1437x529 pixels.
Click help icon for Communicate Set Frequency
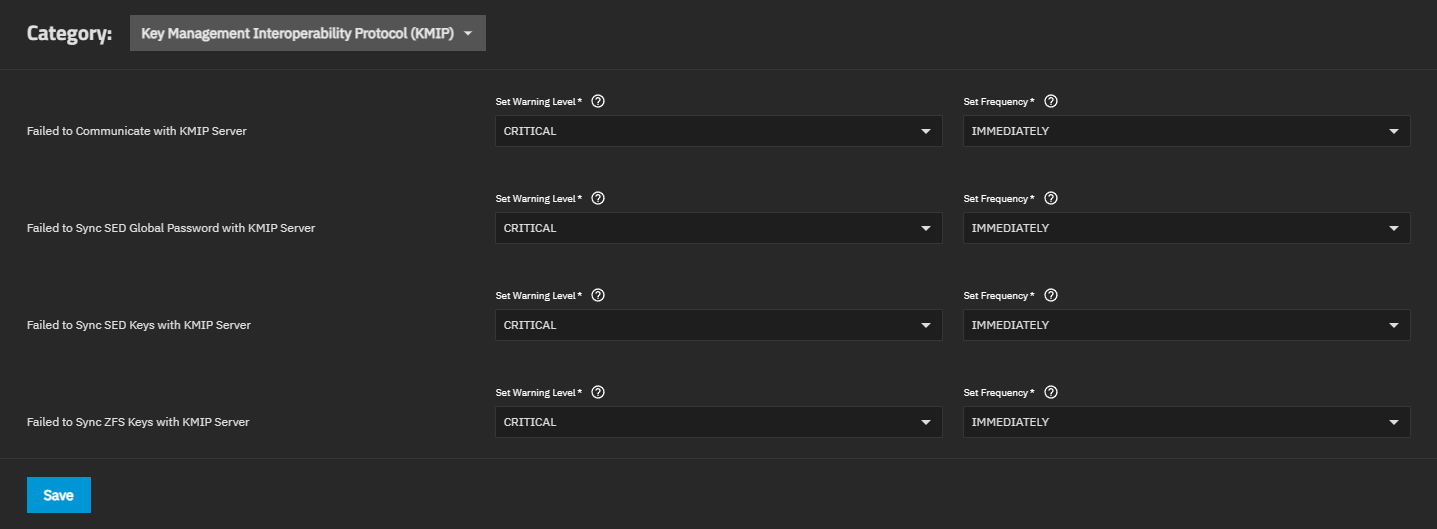(x=1050, y=101)
